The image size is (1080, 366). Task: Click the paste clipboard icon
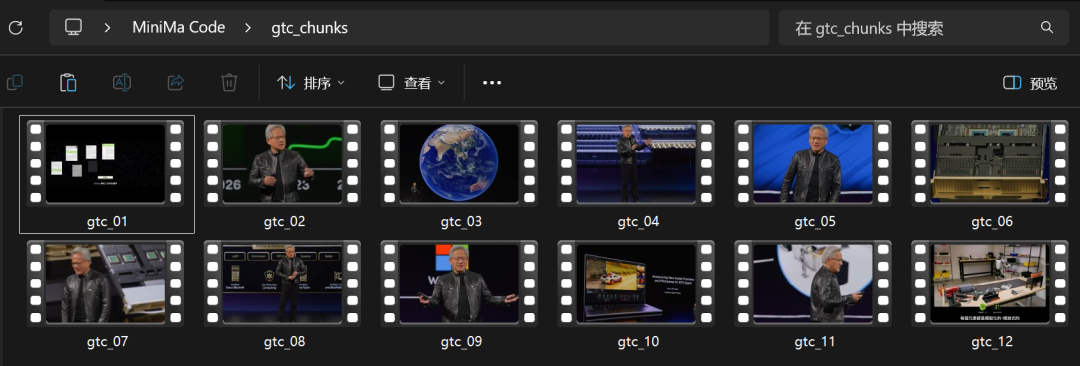(68, 83)
